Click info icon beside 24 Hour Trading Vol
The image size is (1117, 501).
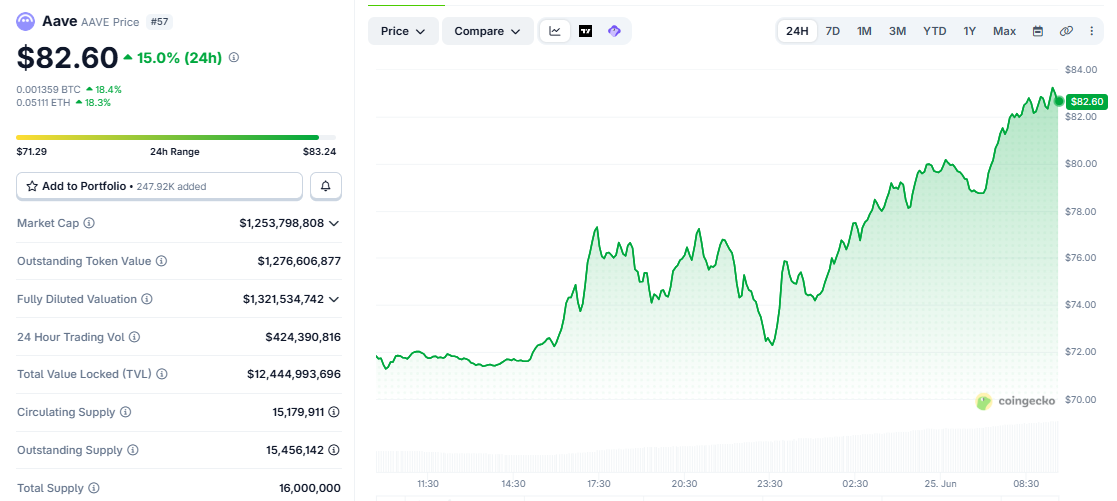135,337
